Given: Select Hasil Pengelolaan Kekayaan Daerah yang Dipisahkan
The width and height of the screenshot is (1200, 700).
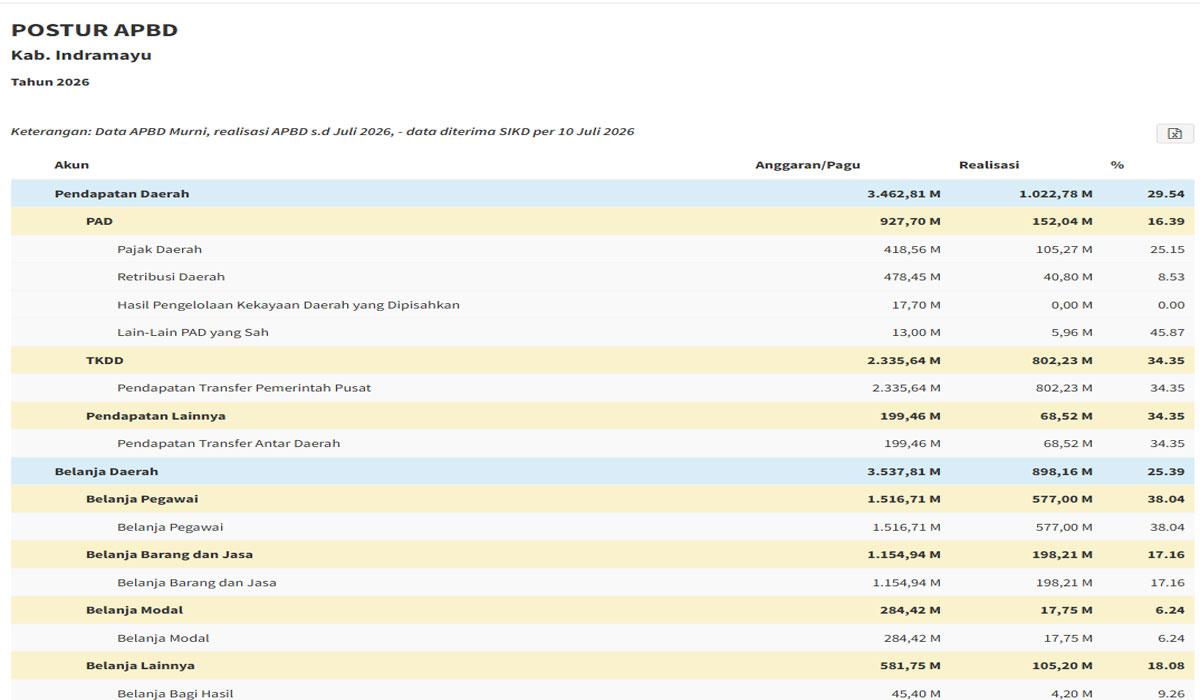Looking at the screenshot, I should (x=603, y=305).
